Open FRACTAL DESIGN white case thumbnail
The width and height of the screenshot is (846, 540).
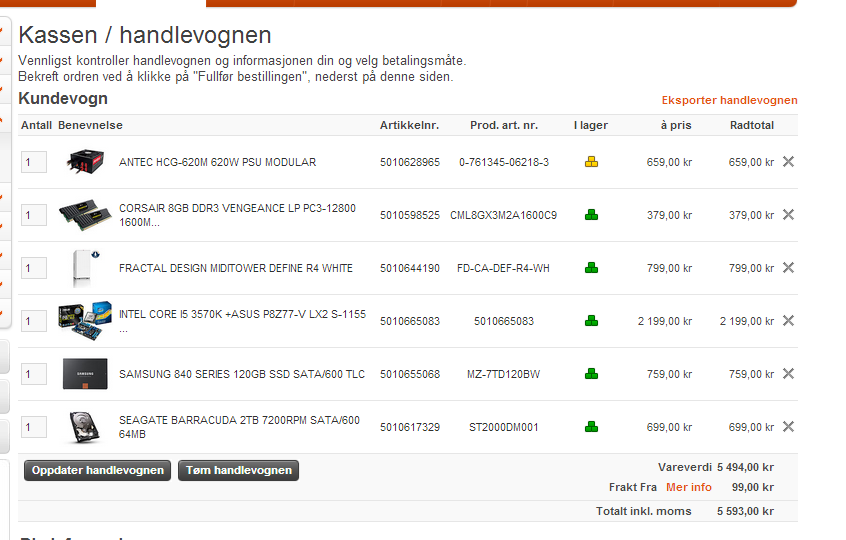(x=85, y=268)
